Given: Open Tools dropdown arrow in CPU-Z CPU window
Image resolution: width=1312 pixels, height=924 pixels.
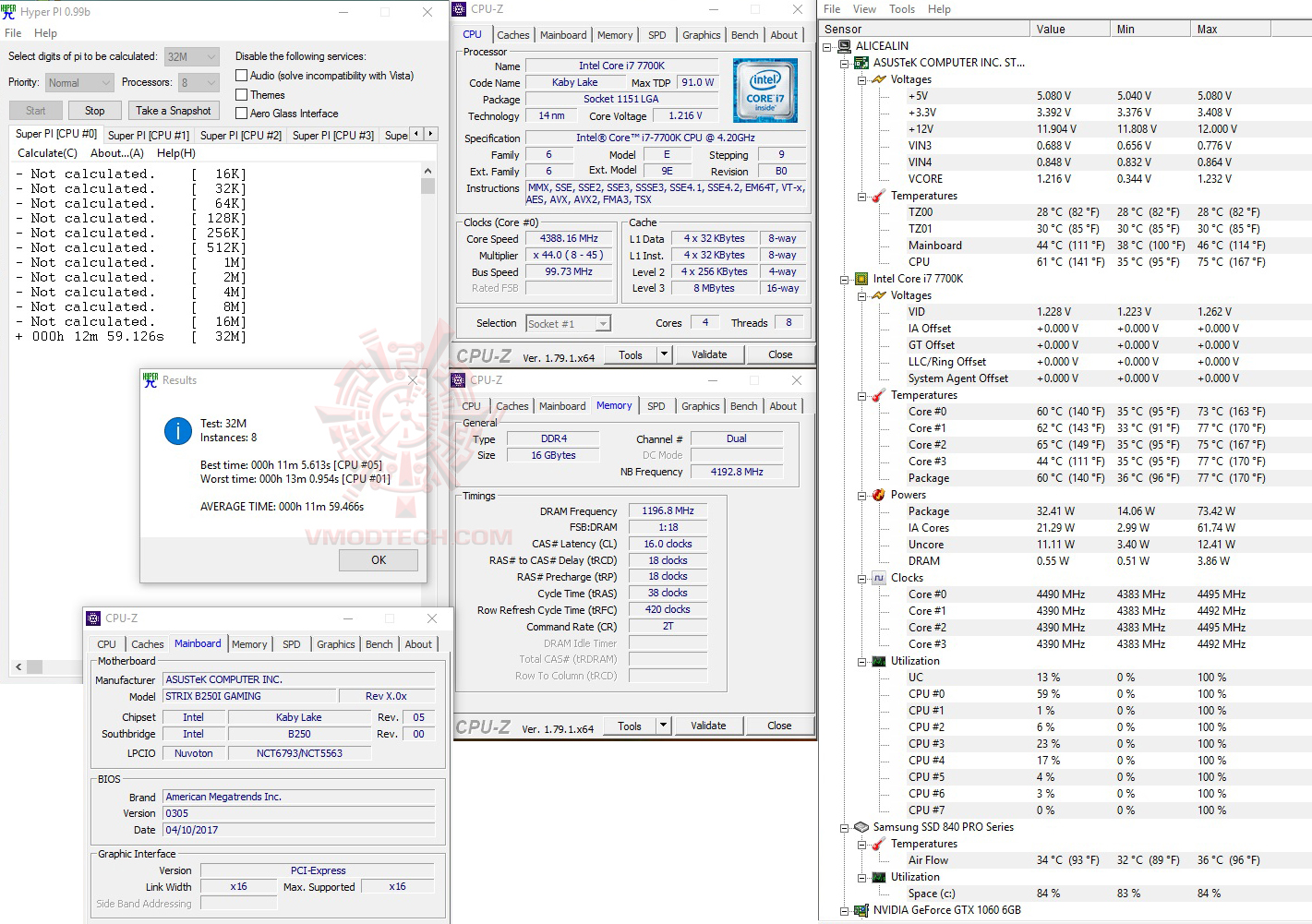Looking at the screenshot, I should tap(664, 354).
